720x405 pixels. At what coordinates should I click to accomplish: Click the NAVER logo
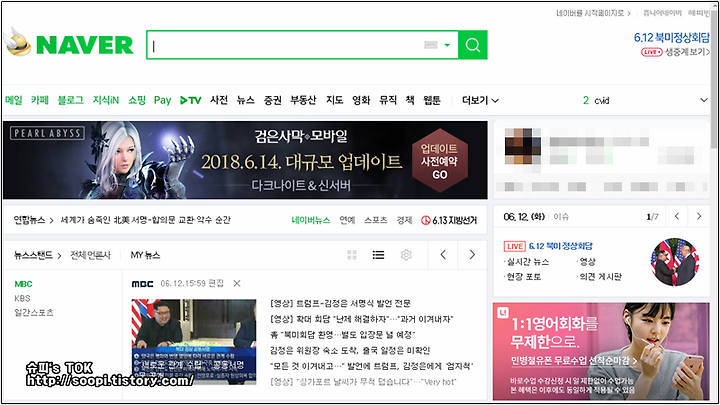[85, 45]
